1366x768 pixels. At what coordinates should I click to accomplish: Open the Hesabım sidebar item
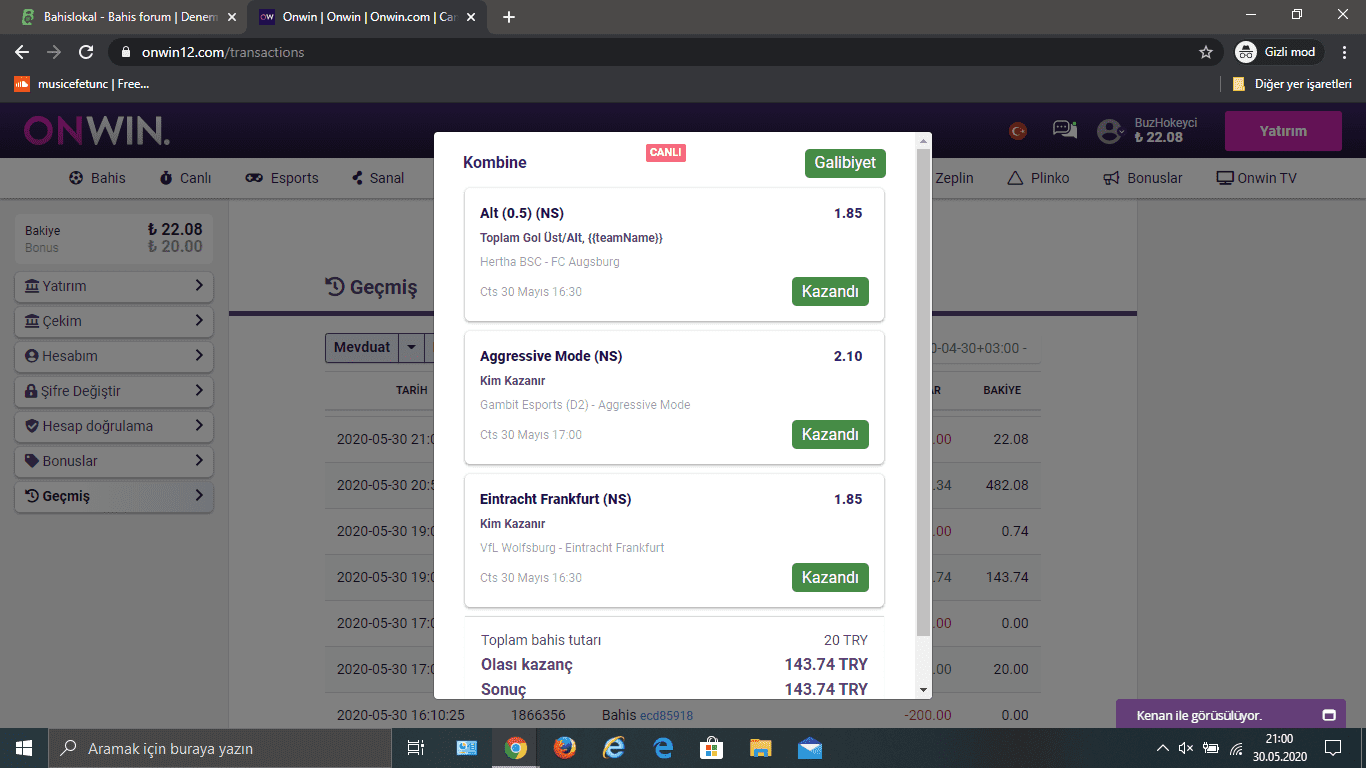coord(114,356)
